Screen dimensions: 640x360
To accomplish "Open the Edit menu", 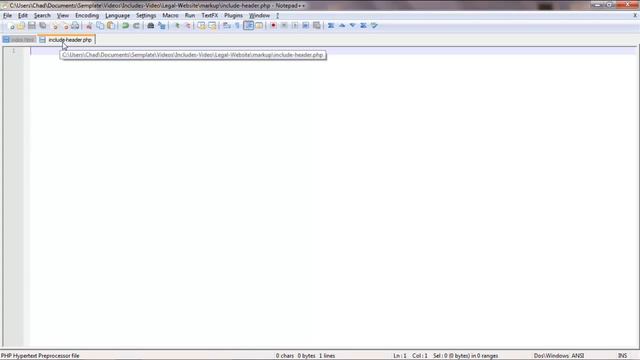I will click(23, 16).
